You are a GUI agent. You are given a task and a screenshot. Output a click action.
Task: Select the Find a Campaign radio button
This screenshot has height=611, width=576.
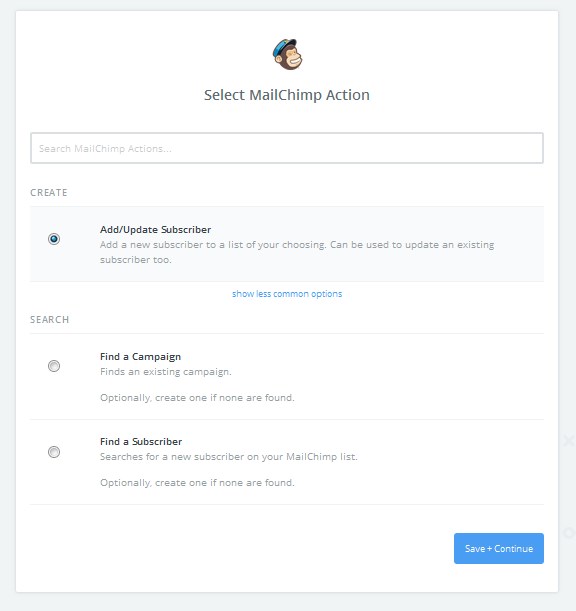coord(54,366)
